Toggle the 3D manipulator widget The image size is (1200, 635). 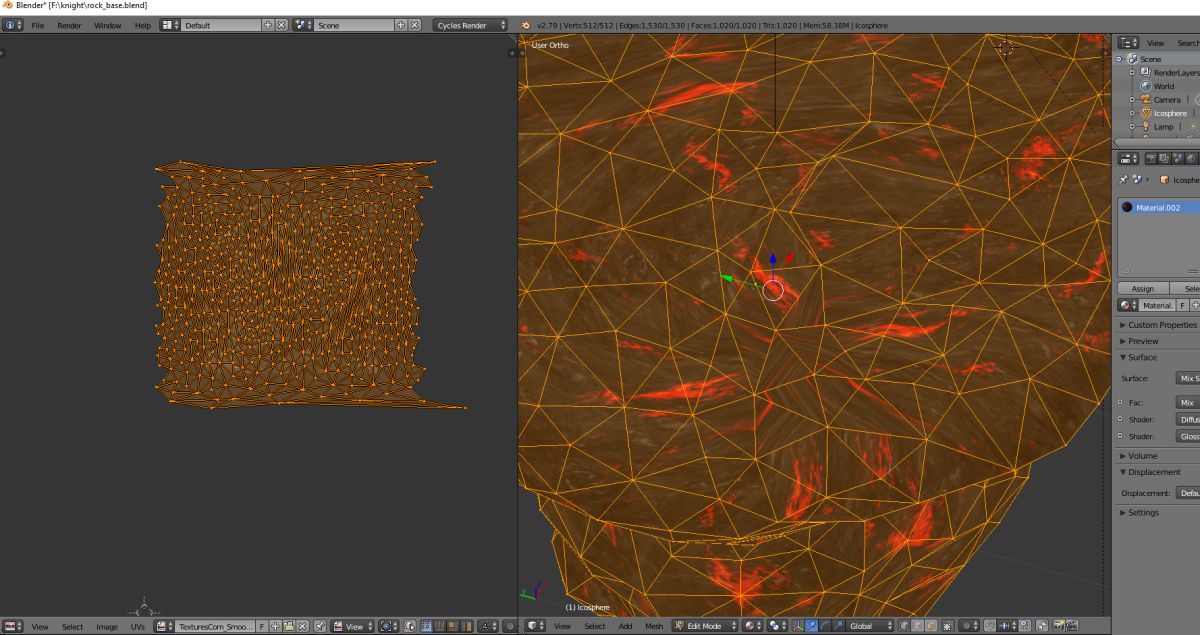[798, 626]
